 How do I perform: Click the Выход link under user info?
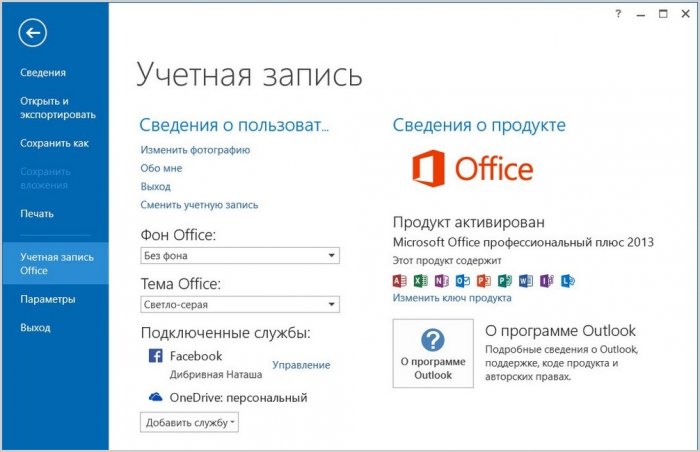pos(155,187)
